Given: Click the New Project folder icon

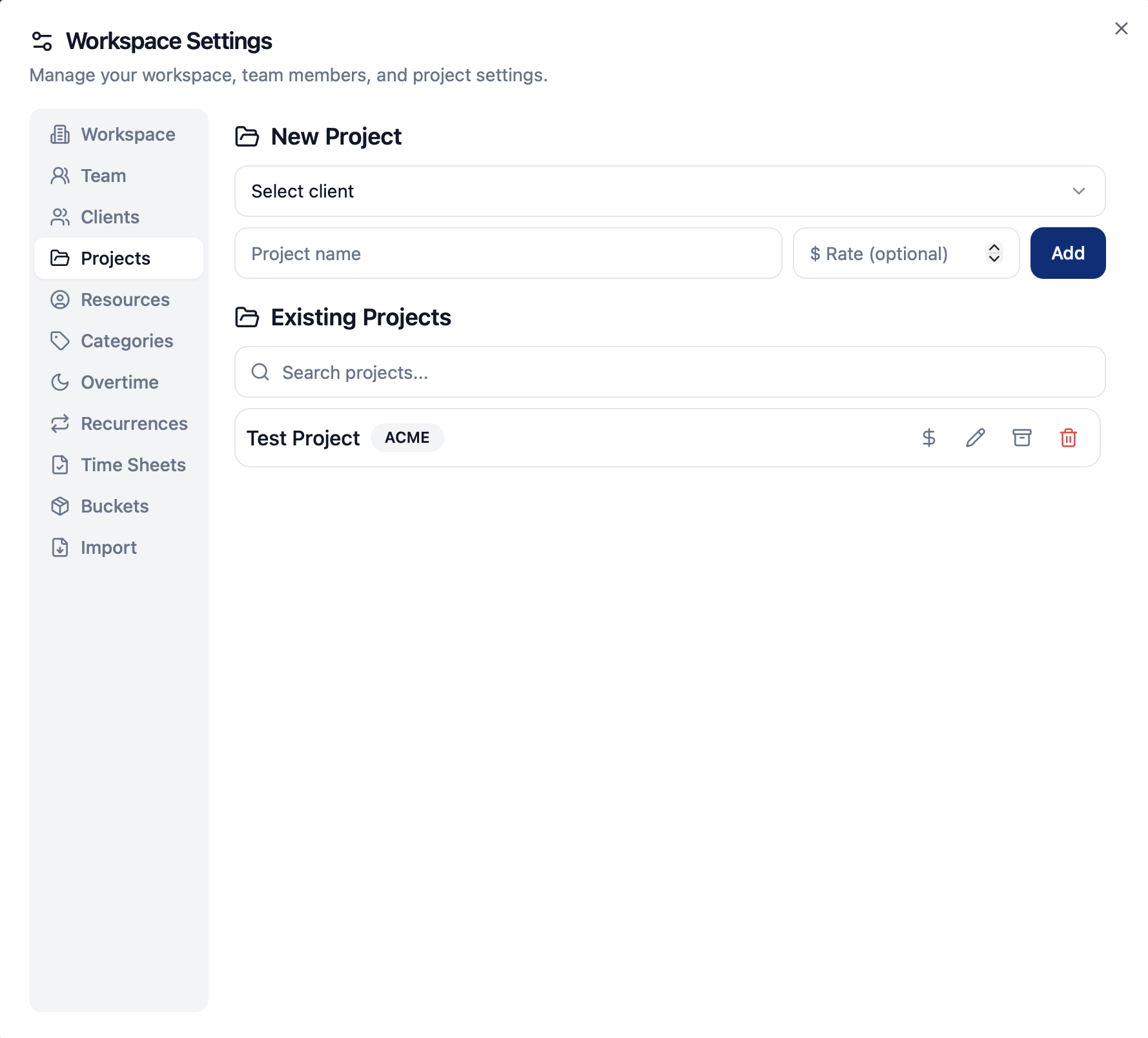Looking at the screenshot, I should click(247, 137).
